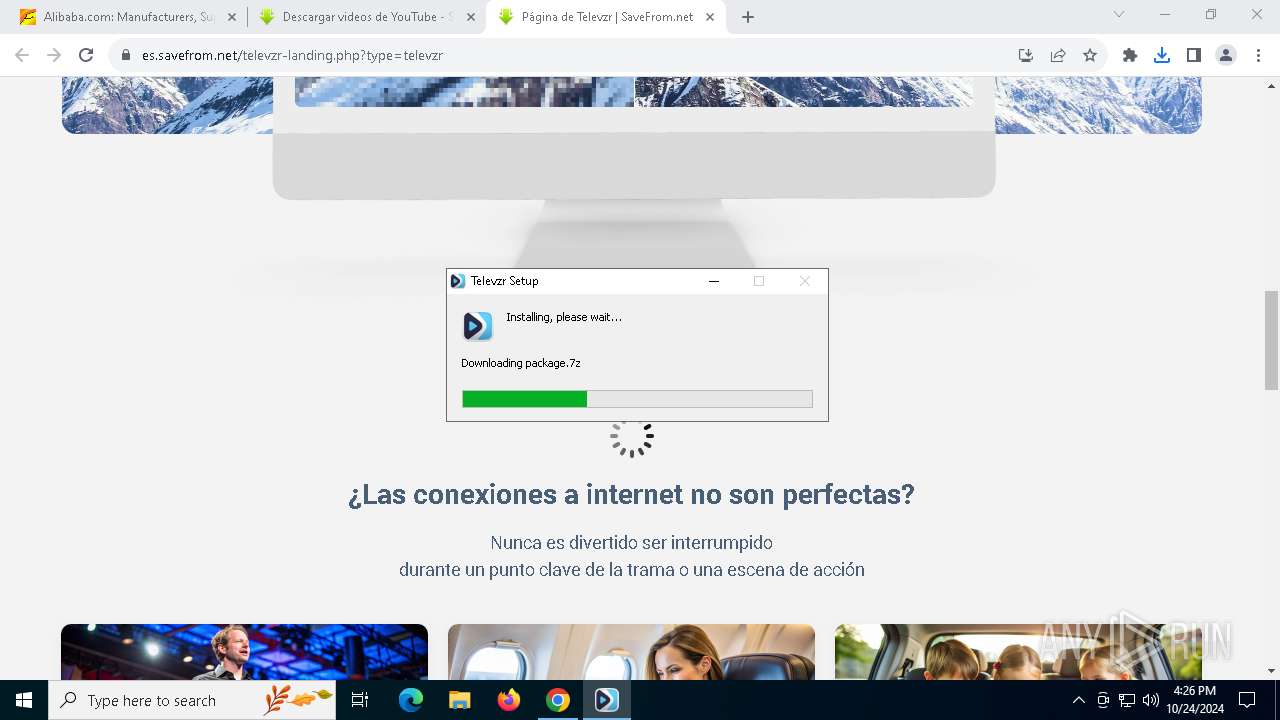1280x720 pixels.
Task: Open Chrome's three-dot menu
Action: click(x=1258, y=55)
